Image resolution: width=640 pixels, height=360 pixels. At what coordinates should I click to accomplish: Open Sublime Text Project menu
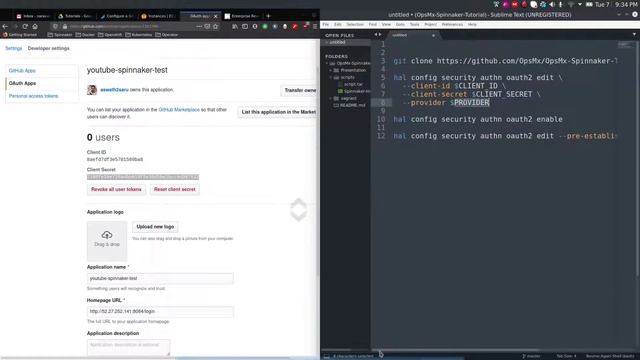pyautogui.click(x=430, y=24)
